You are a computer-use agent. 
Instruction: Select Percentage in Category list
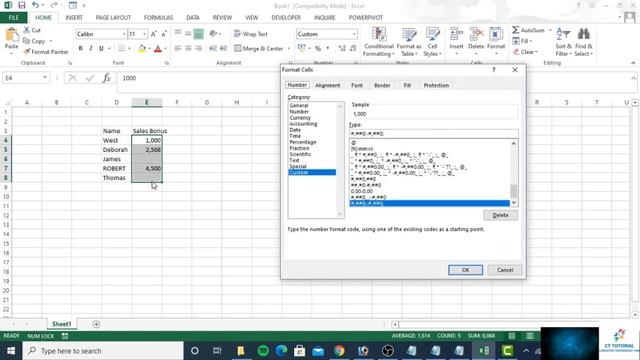pyautogui.click(x=302, y=142)
